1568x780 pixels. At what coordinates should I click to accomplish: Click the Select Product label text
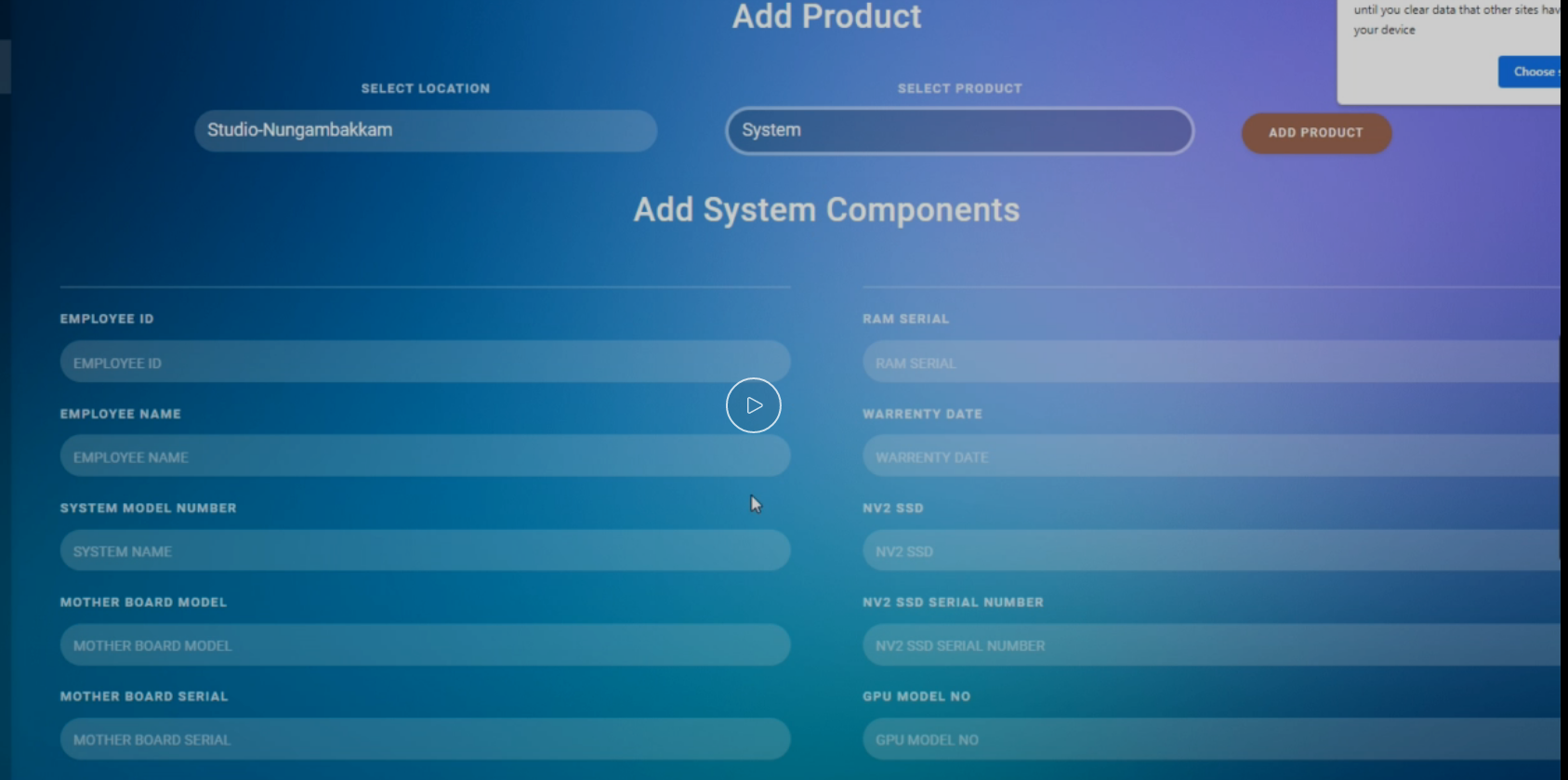click(959, 88)
